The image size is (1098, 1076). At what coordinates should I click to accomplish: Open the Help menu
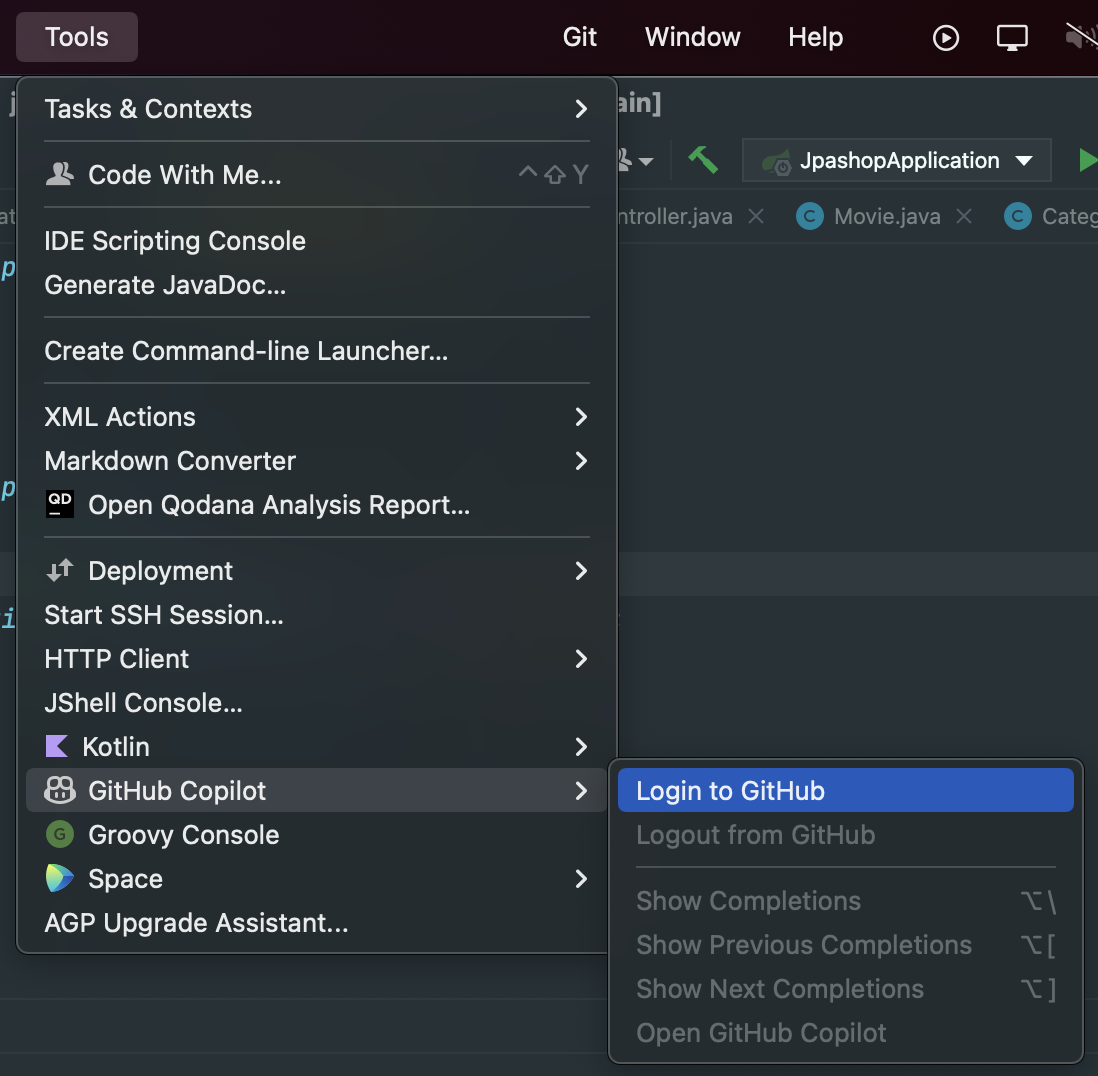click(815, 37)
